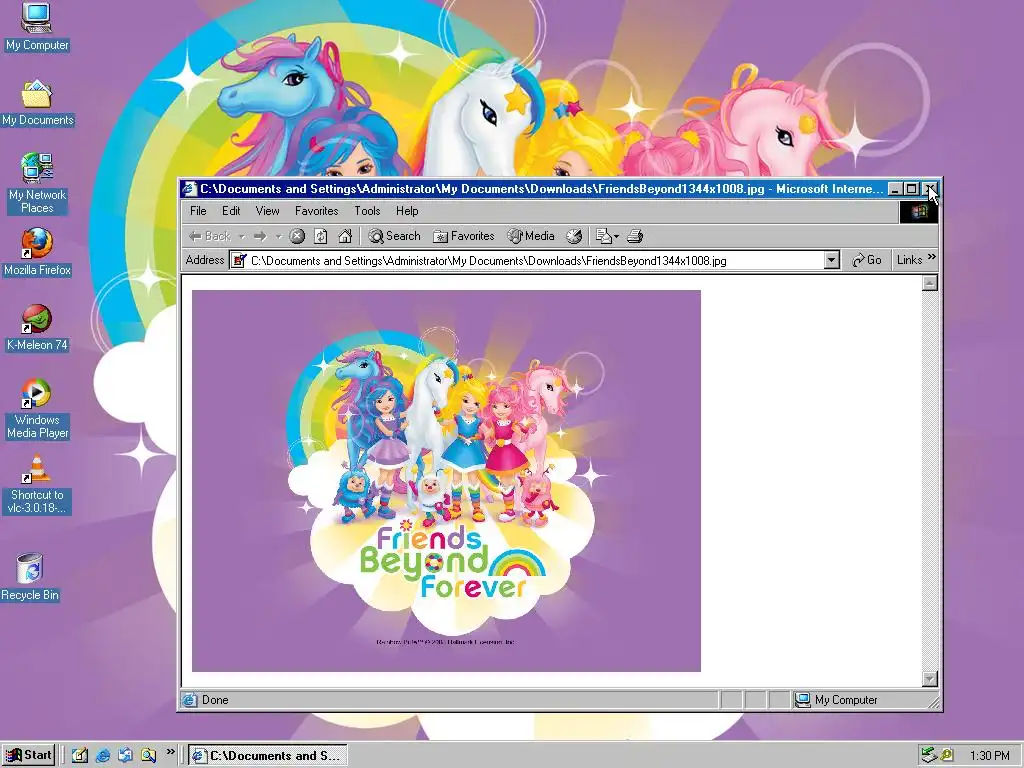The width and height of the screenshot is (1024, 768).
Task: Click the IE icon in title bar
Action: (189, 189)
